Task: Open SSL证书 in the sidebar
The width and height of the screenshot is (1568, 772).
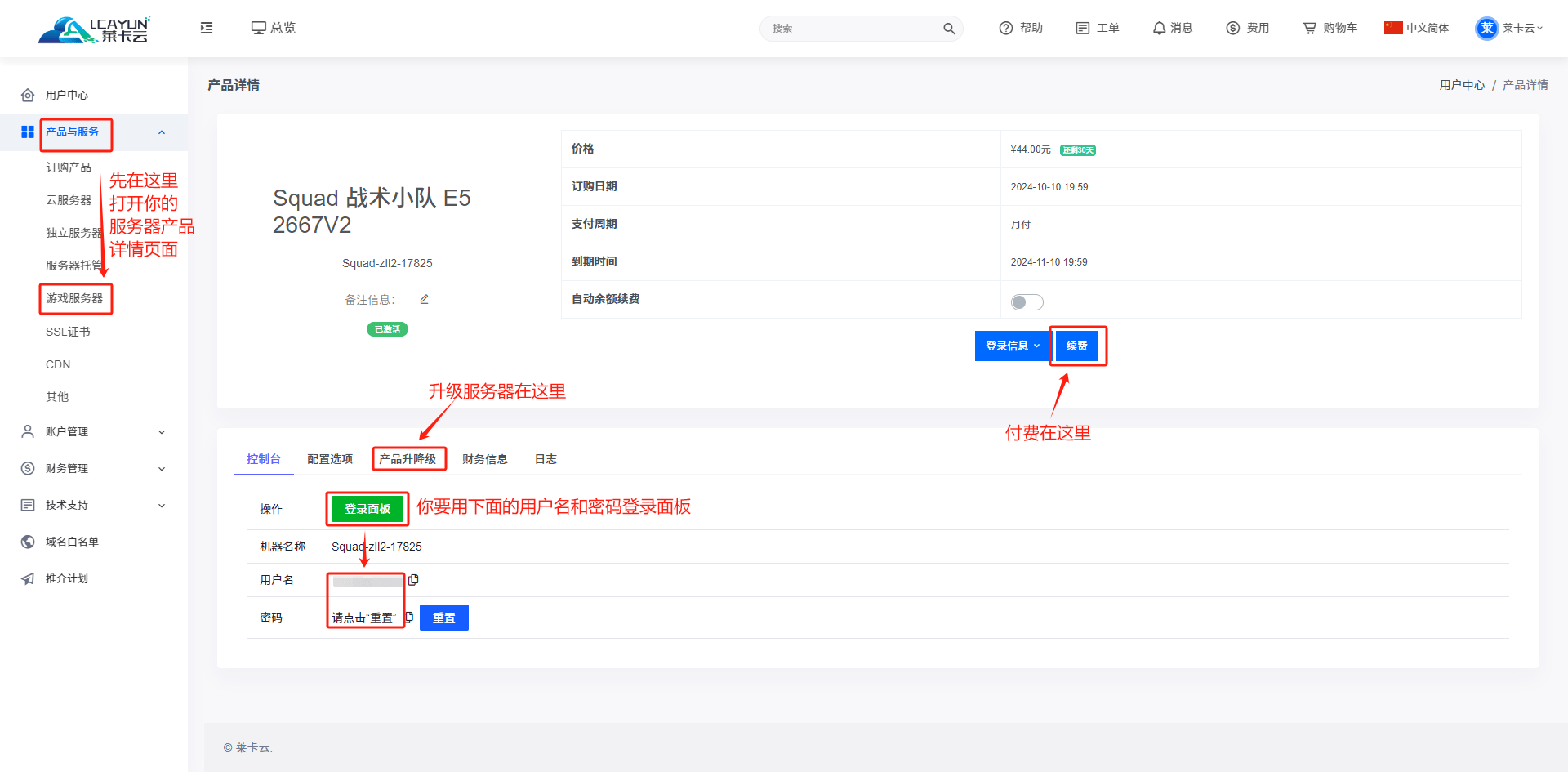Action: pos(68,332)
